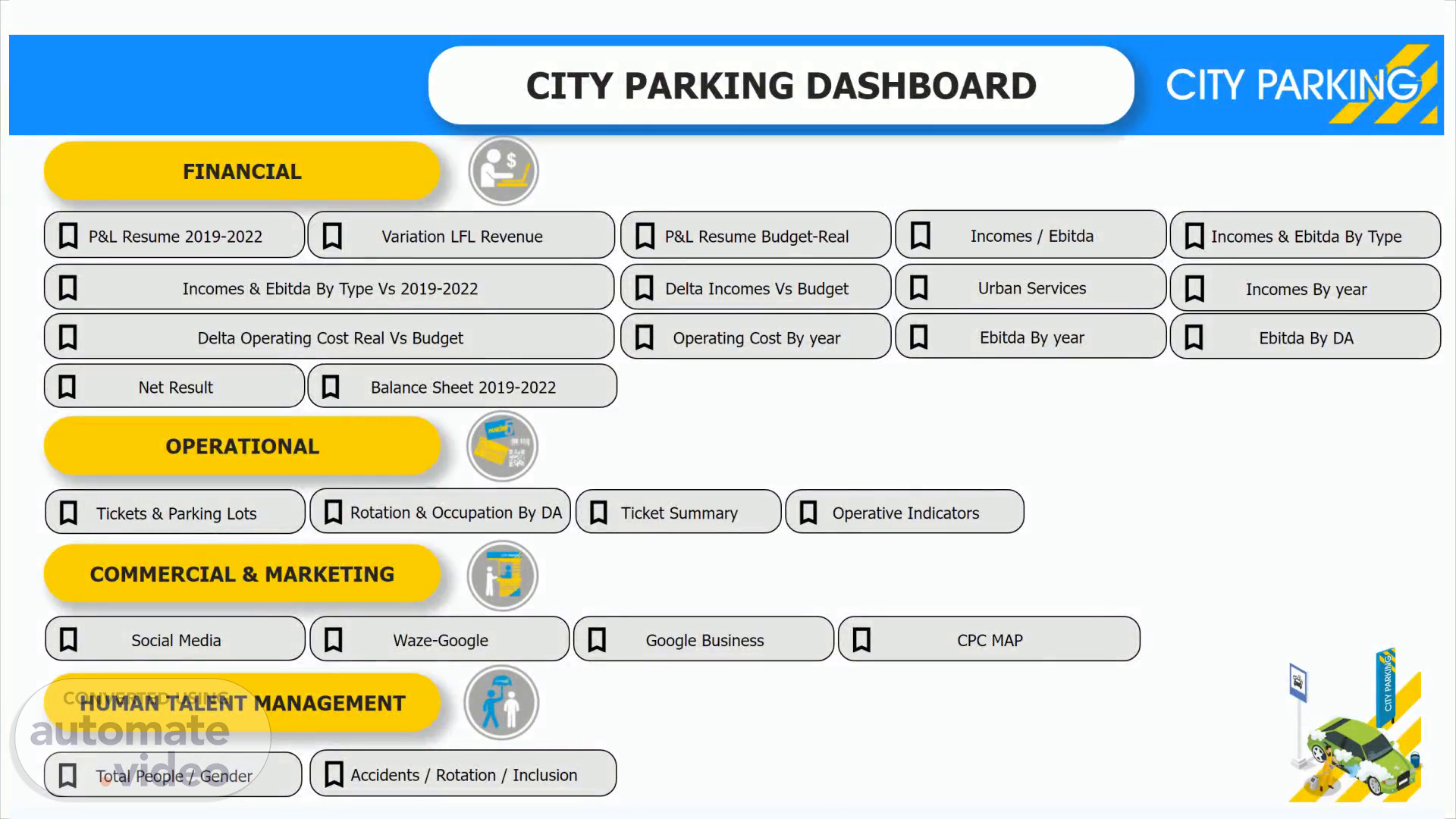
Task: Open the Incomes / Ebitda page
Action: [1031, 235]
